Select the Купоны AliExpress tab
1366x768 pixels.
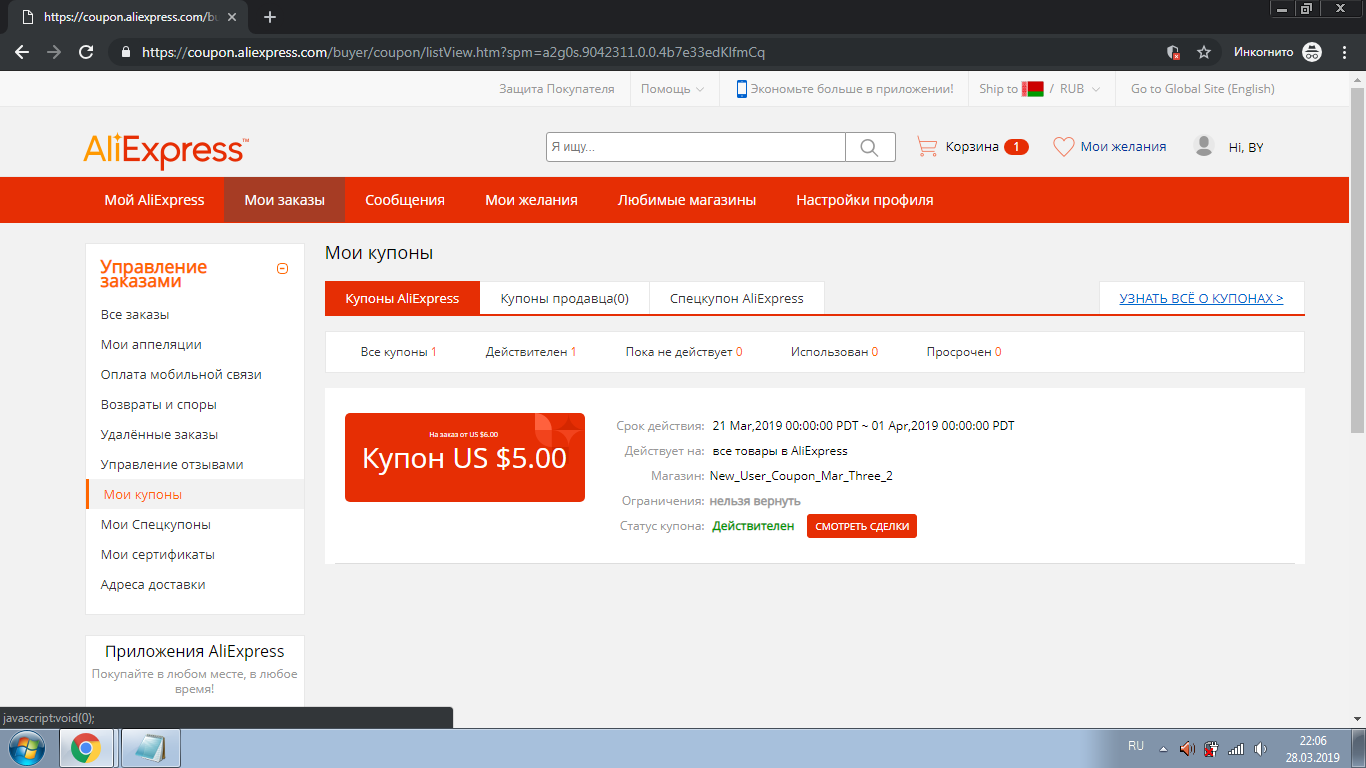pos(402,298)
